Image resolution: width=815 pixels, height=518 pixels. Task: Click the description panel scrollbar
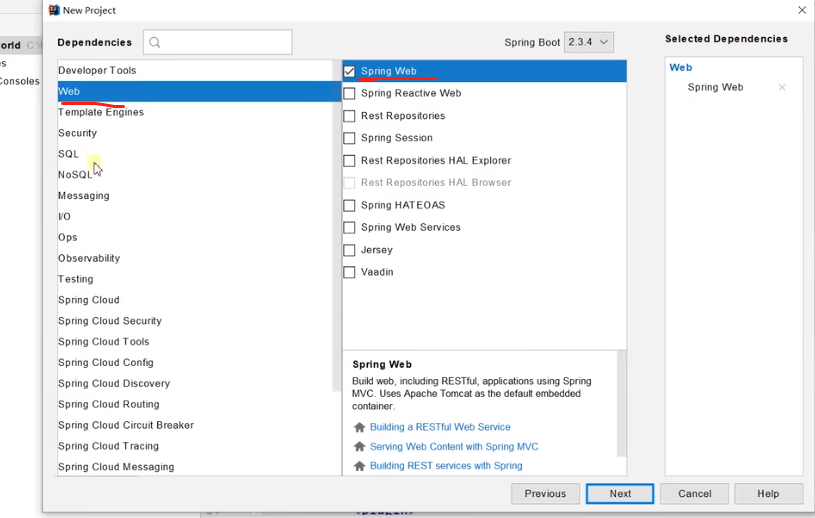pyautogui.click(x=621, y=404)
